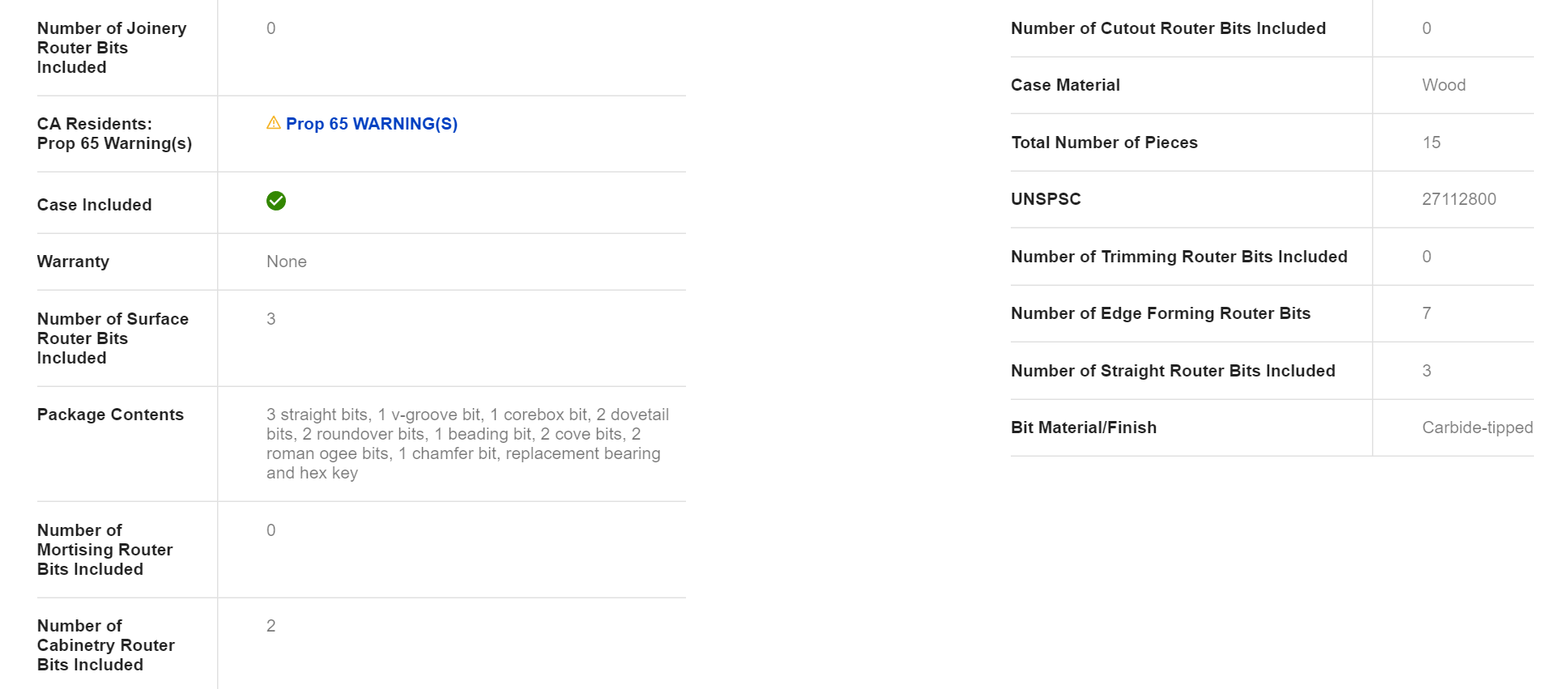Click the Prop 65 warning triangle icon
Screen dimensions: 1568x689
(274, 123)
